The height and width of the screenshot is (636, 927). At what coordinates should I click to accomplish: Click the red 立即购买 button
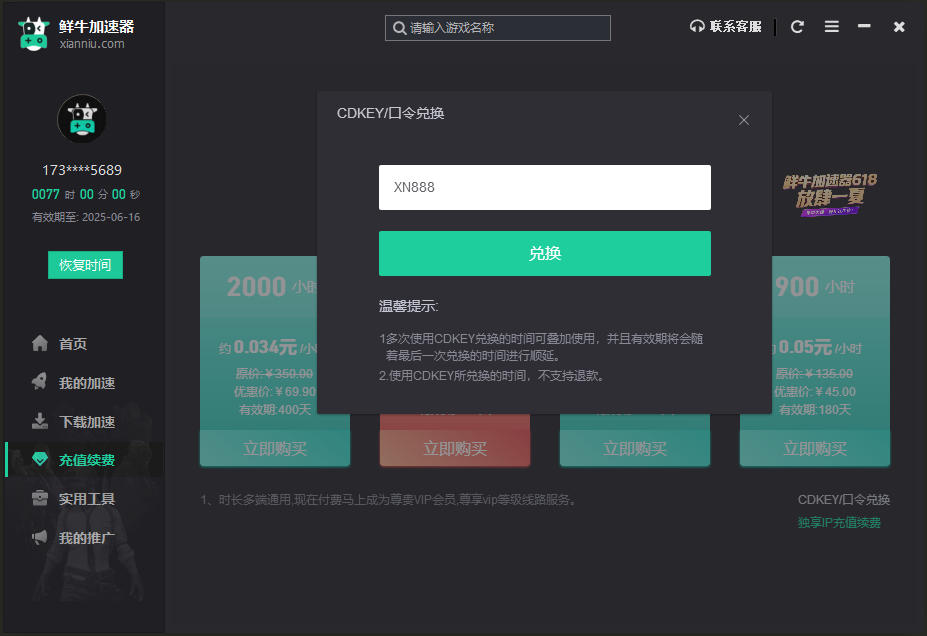455,449
